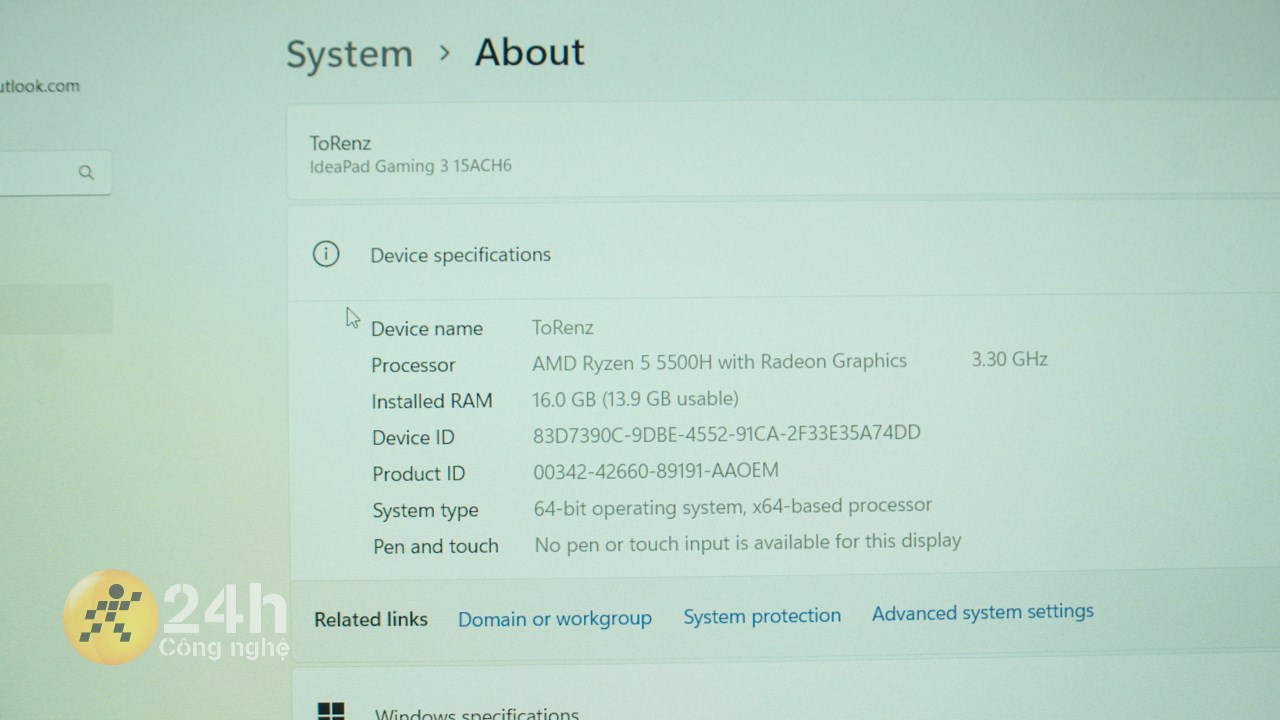Click the device name value ToRenz
1280x720 pixels.
click(563, 327)
